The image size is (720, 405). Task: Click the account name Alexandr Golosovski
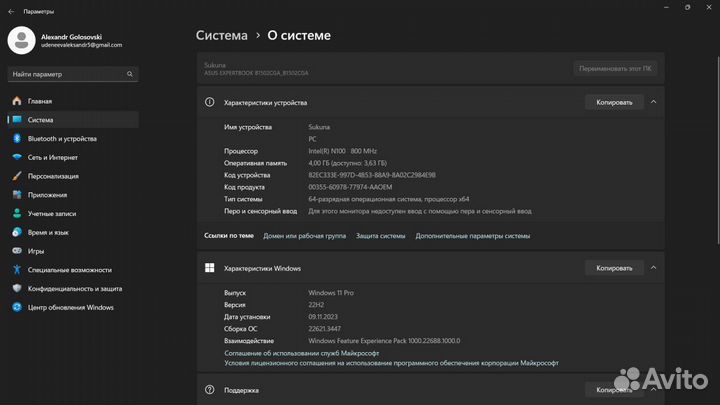[x=71, y=37]
